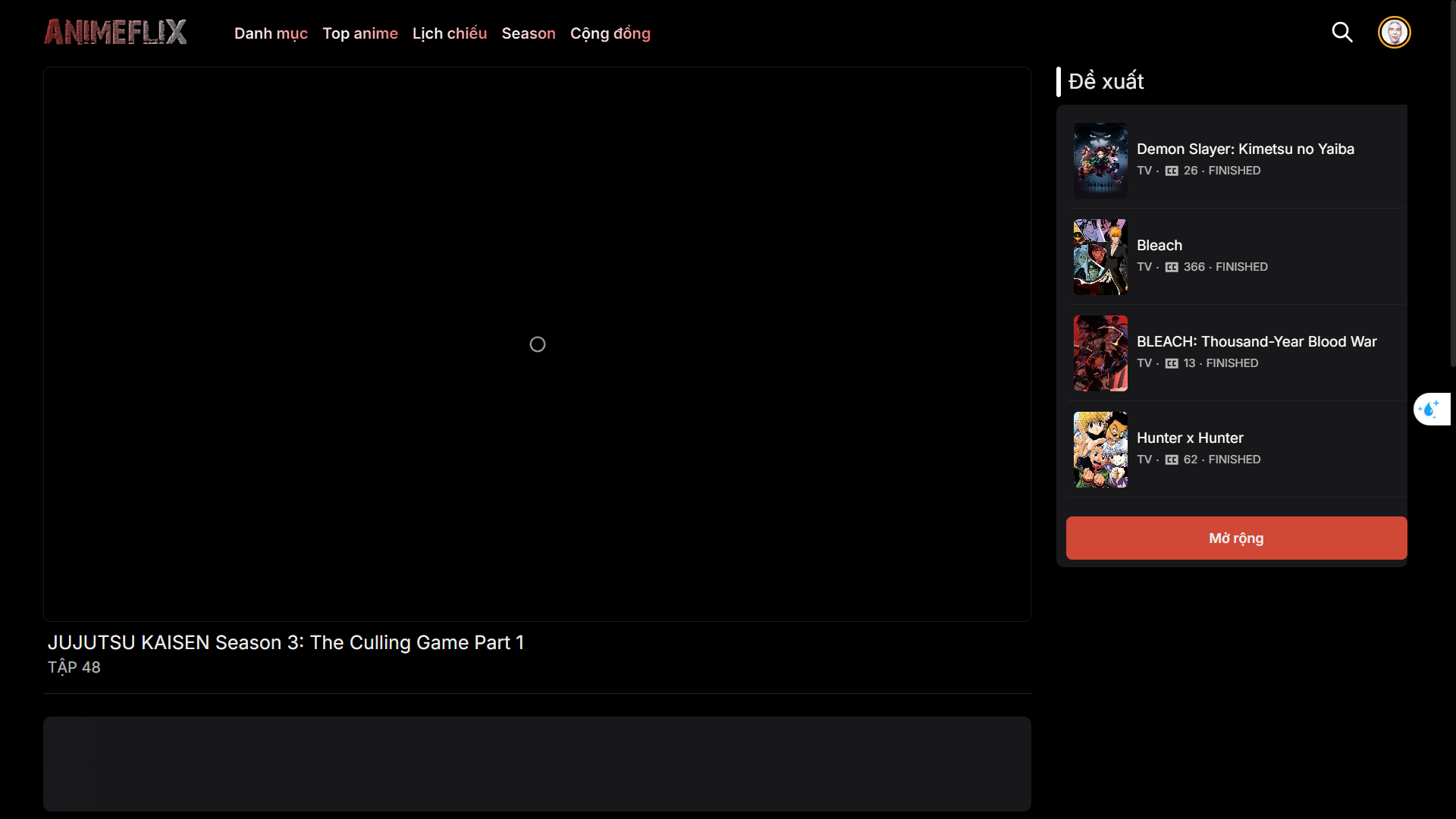
Task: Click the CC icon next to BLEACH: Thousand-Year Blood War
Action: 1172,363
